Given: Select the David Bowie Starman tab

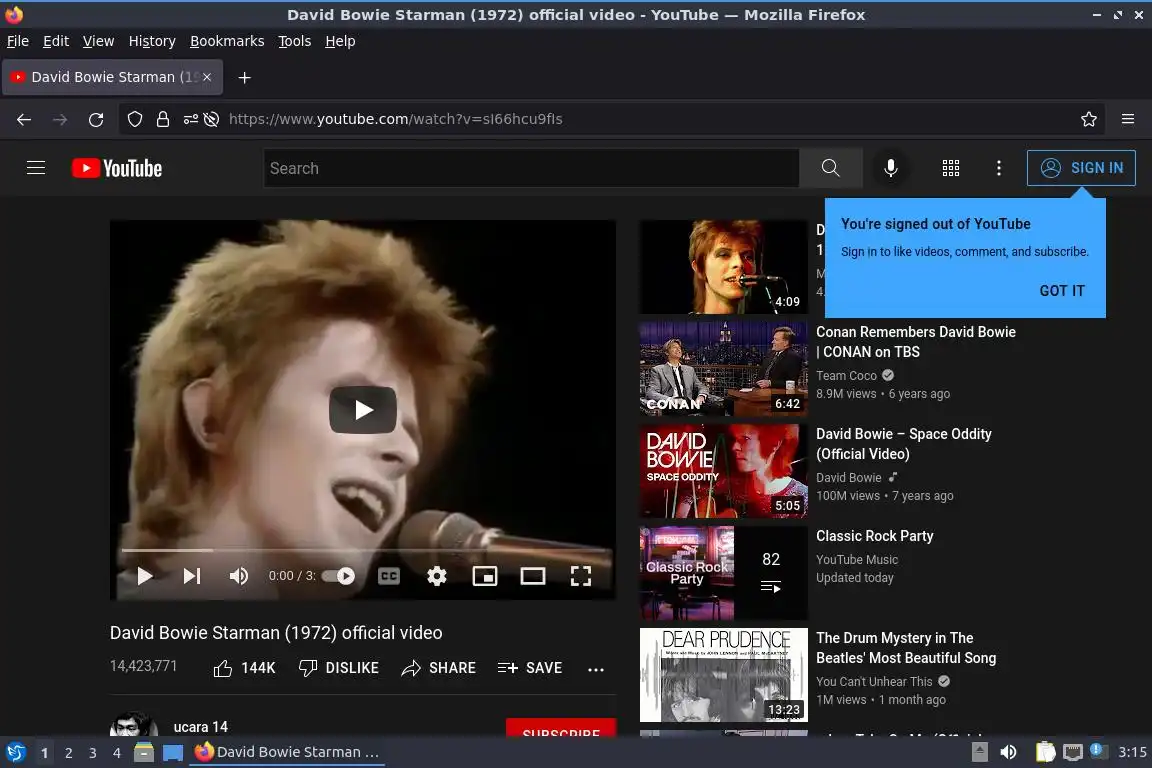Looking at the screenshot, I should point(112,77).
